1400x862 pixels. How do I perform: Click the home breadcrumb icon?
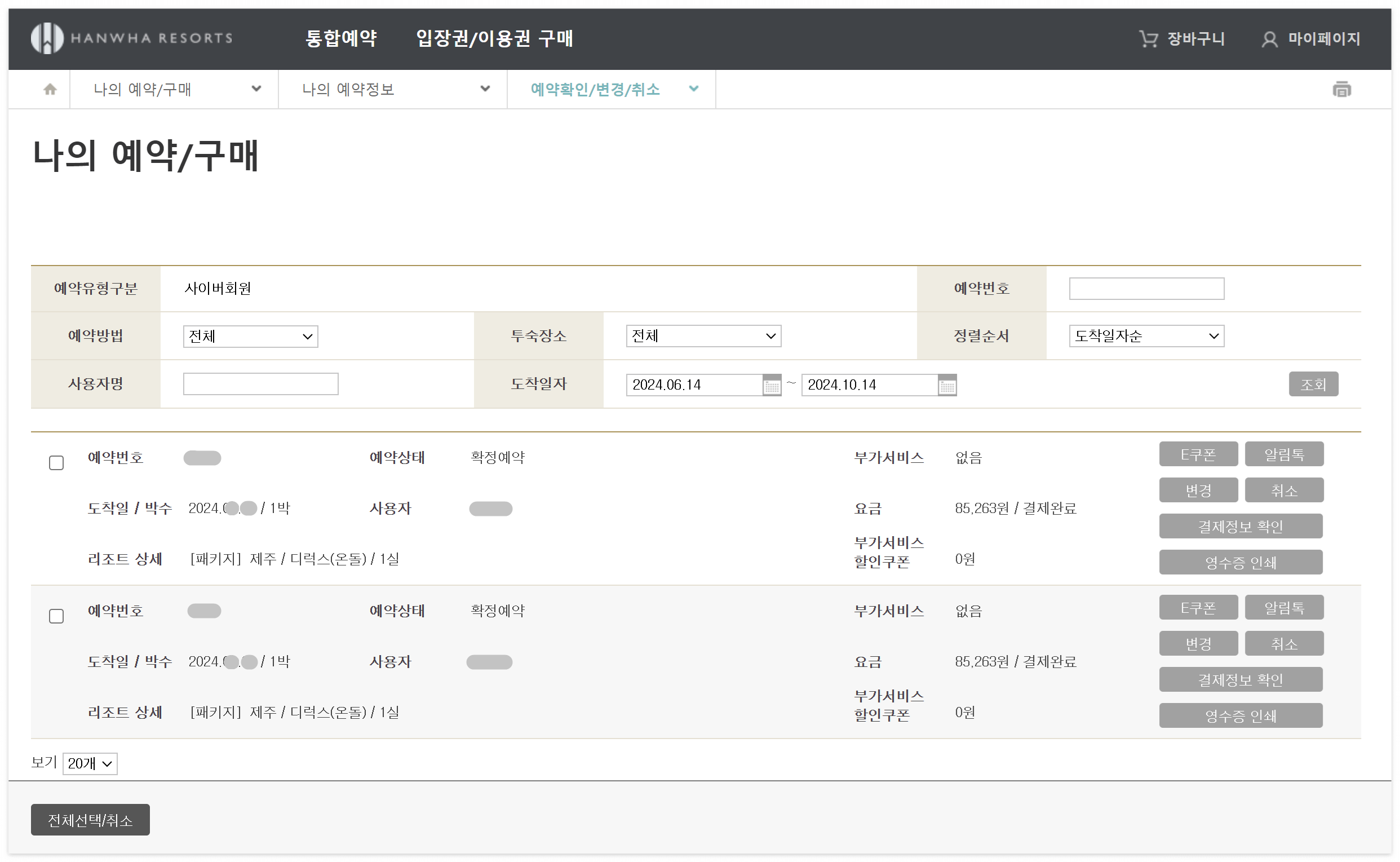[x=50, y=90]
